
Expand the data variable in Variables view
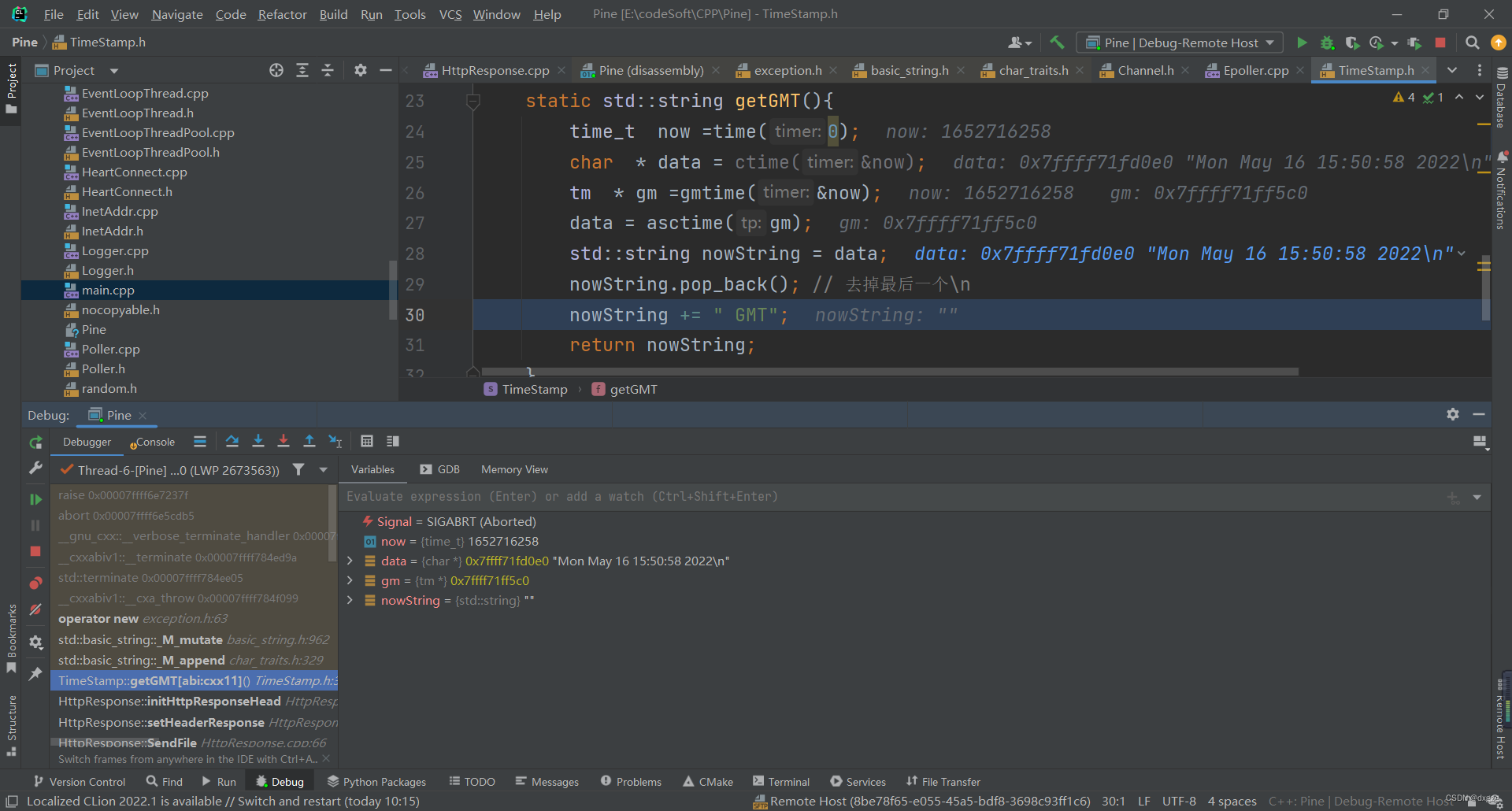pos(350,561)
